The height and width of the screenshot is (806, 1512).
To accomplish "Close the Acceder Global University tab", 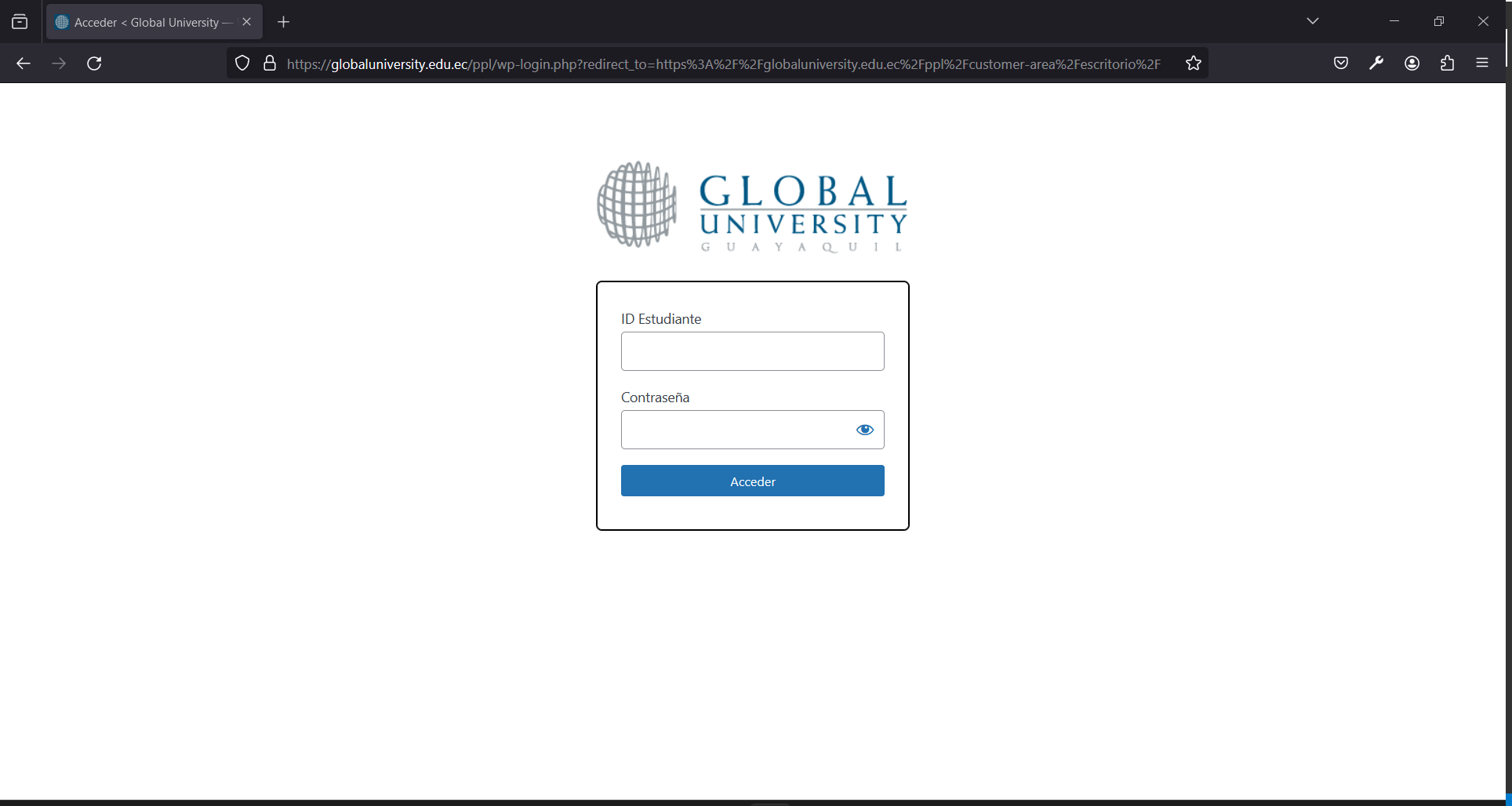I will (x=247, y=22).
